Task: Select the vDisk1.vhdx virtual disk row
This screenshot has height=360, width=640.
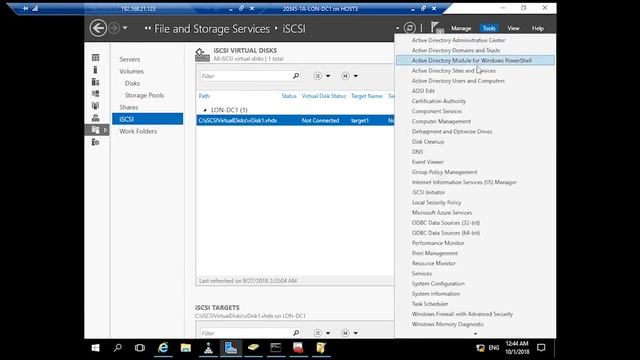Action: 295,120
